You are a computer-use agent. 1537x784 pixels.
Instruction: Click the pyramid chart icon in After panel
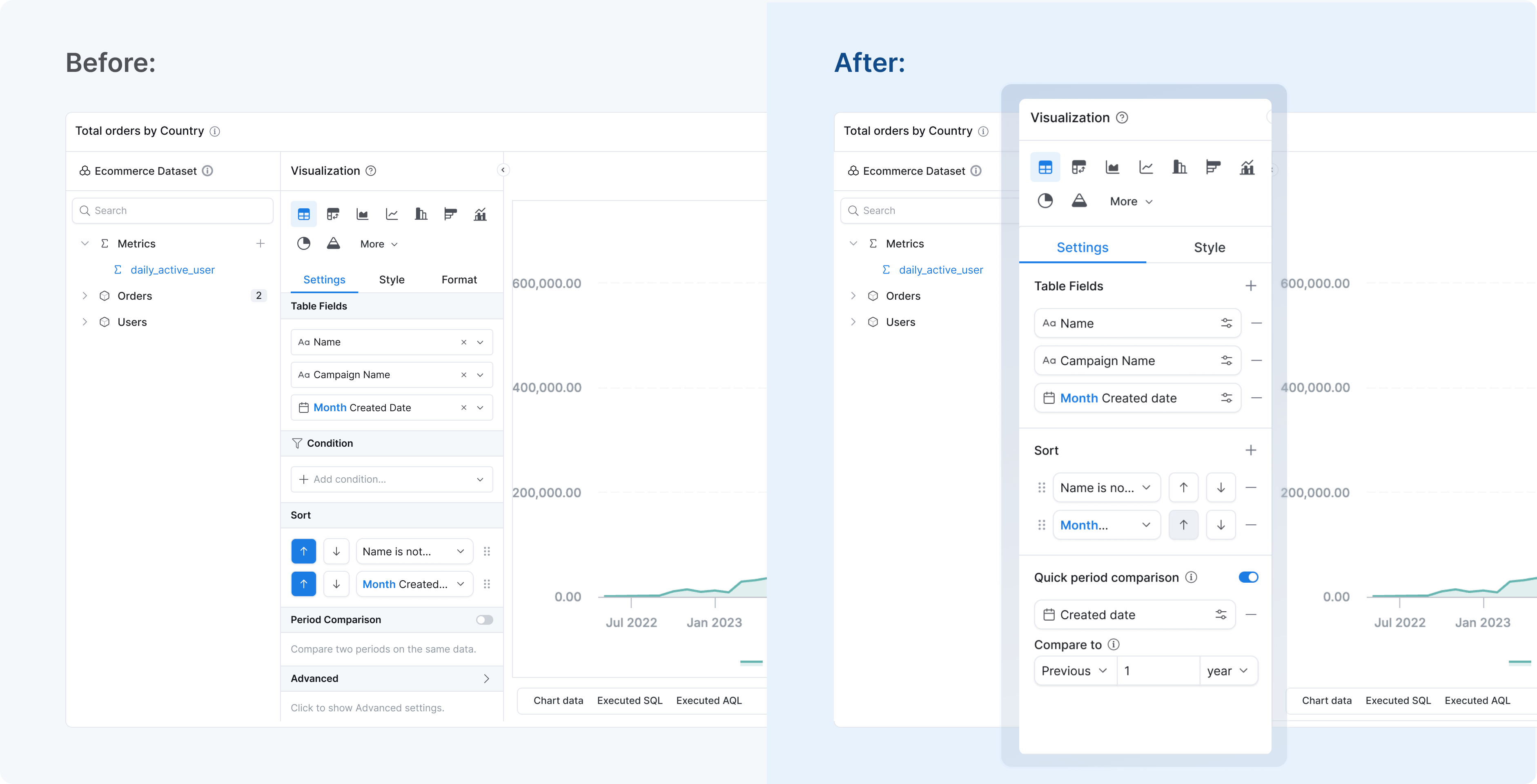1079,201
